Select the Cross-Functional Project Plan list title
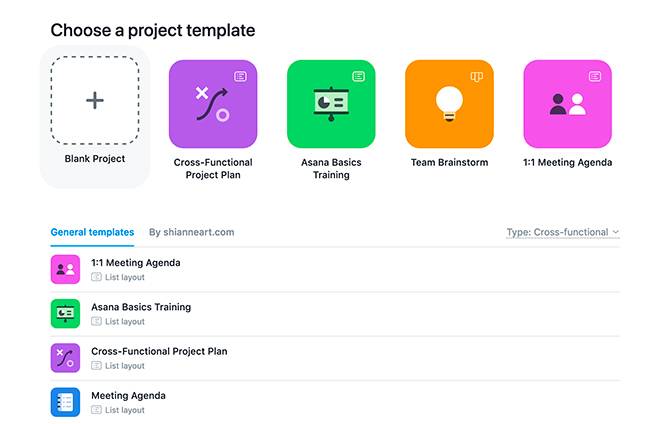Screen dimensions: 670x424 point(159,351)
